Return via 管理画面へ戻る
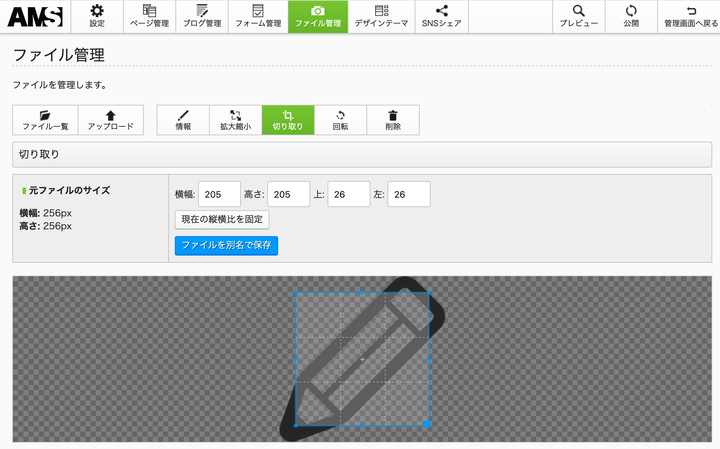The width and height of the screenshot is (720, 449). click(x=691, y=16)
